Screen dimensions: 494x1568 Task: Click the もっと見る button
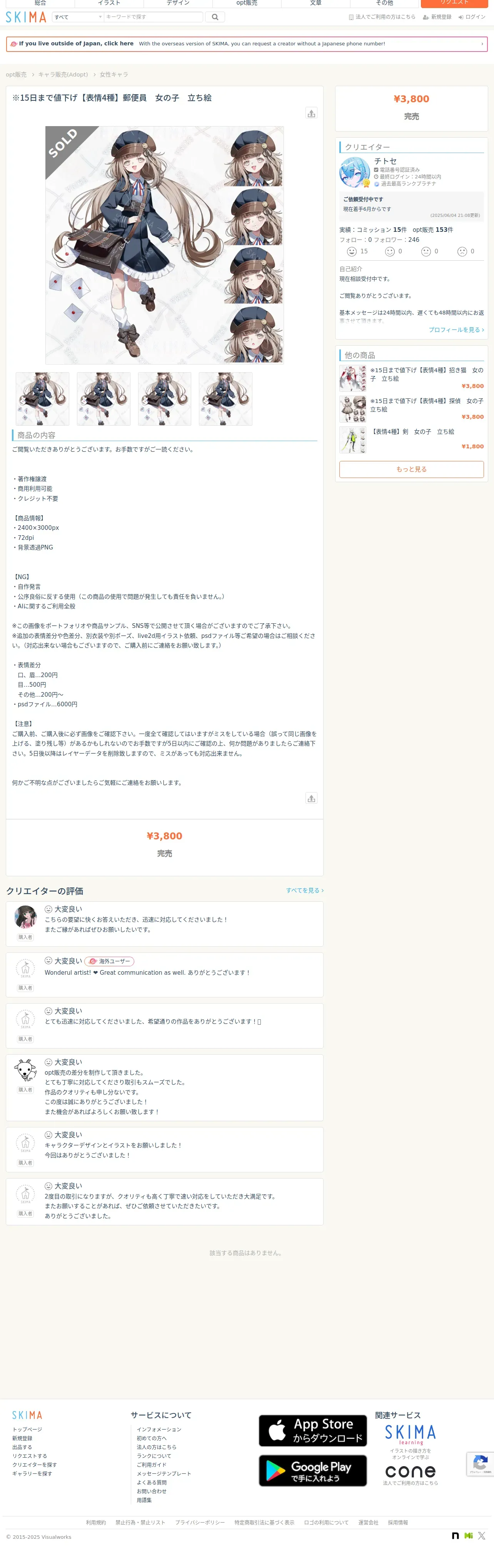(411, 469)
